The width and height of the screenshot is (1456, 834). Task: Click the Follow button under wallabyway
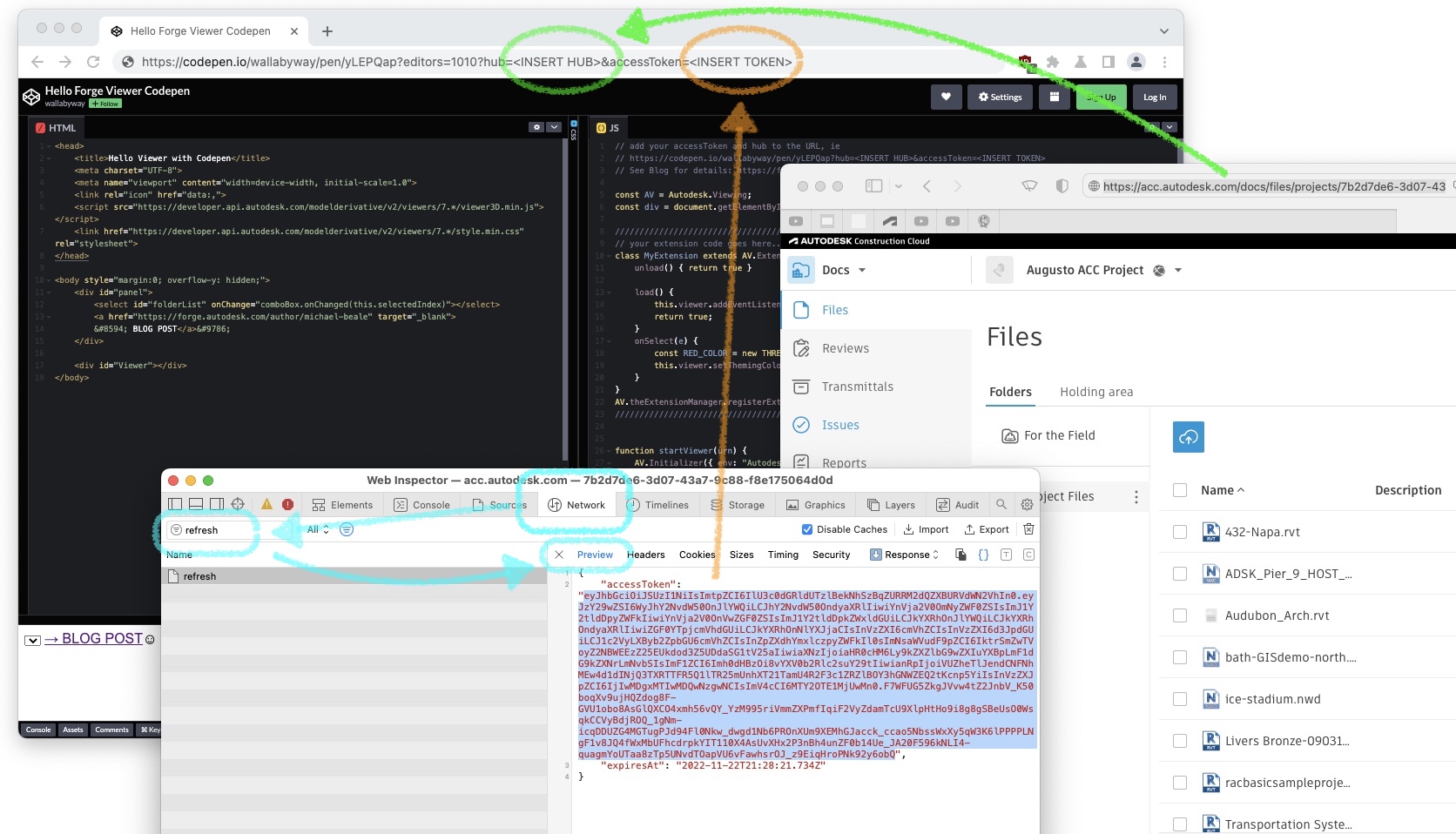(x=104, y=104)
